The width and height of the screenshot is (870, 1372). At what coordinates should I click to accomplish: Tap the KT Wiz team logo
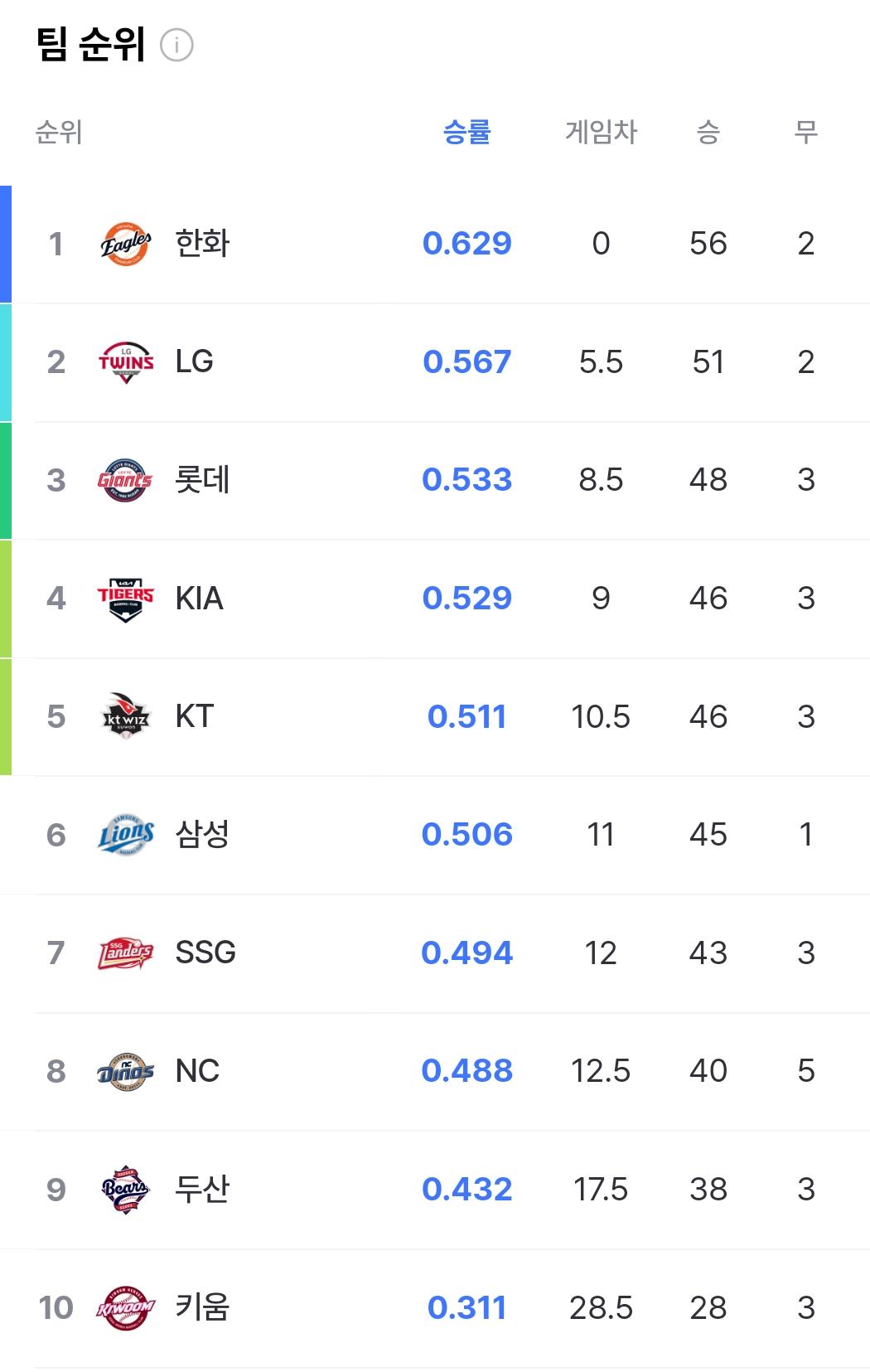126,716
